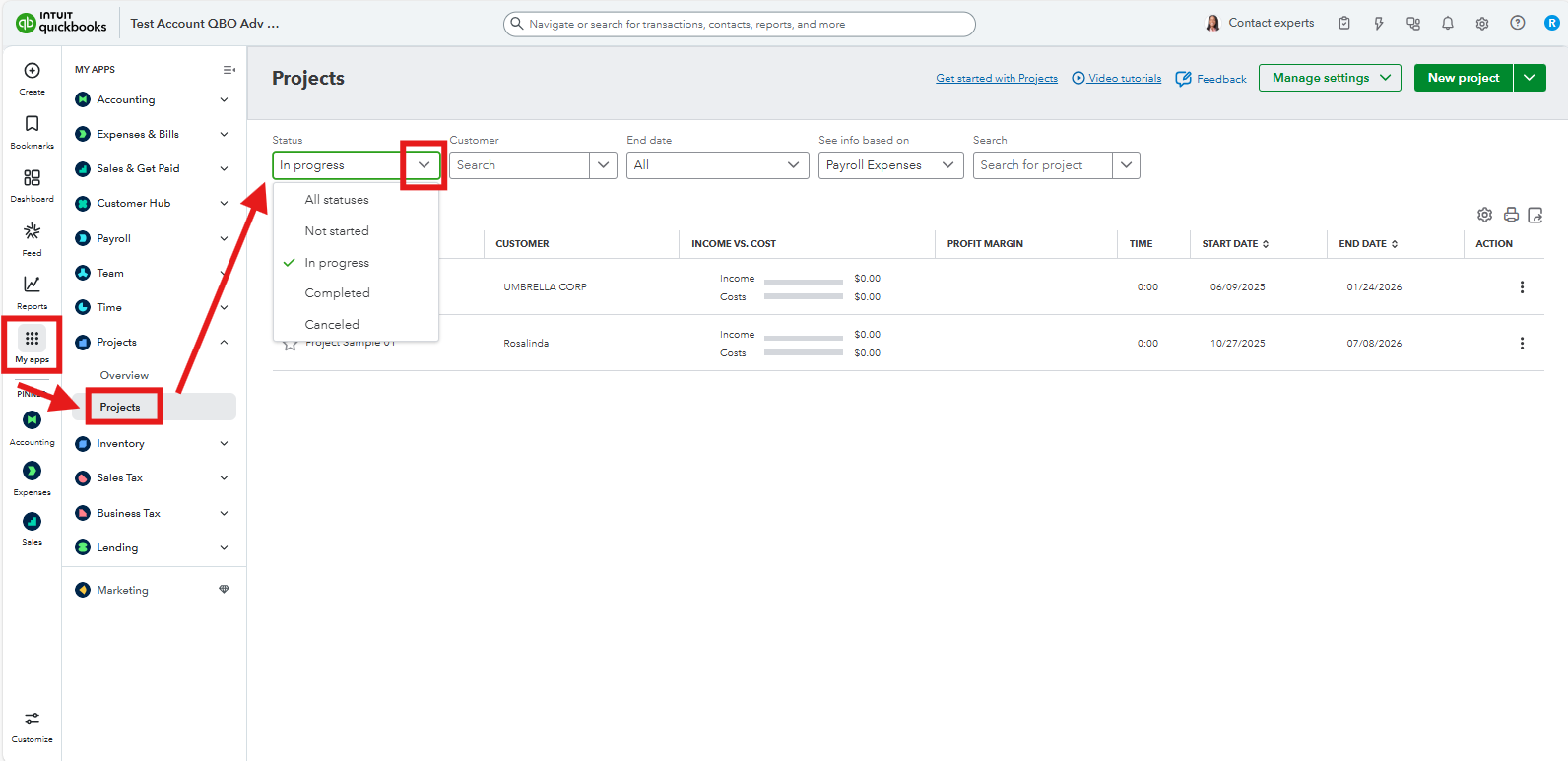The height and width of the screenshot is (761, 1568).
Task: Click the notifications bell icon
Action: pyautogui.click(x=1447, y=24)
